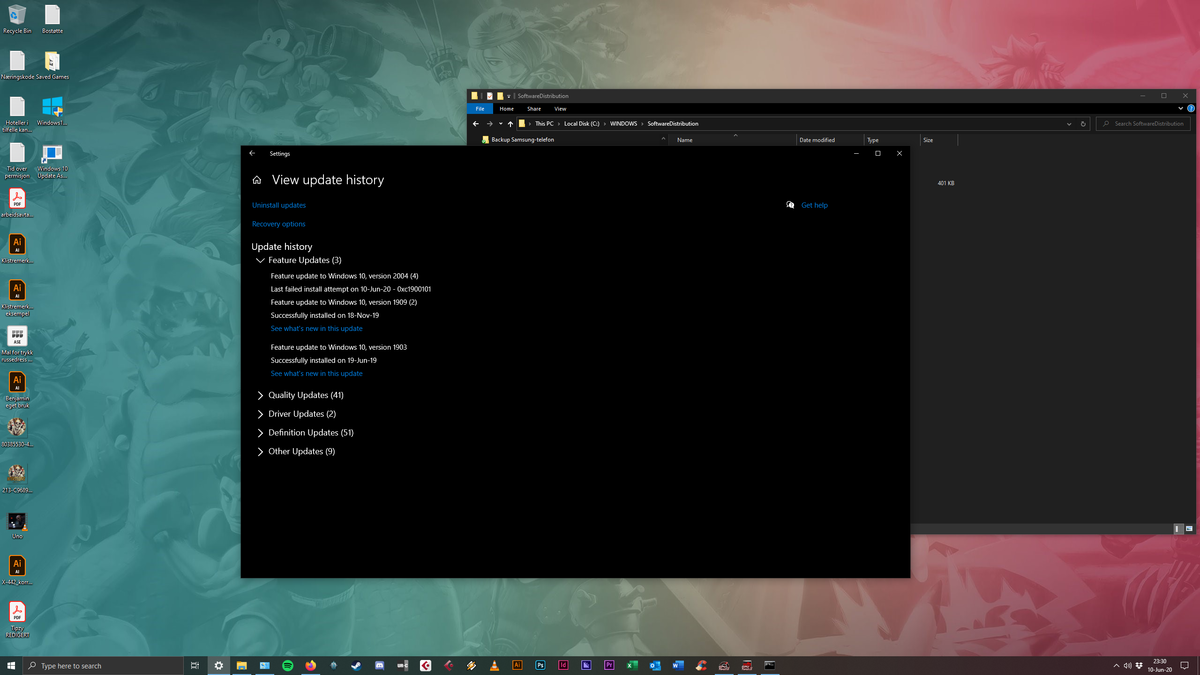Expand Definition Updates (51)
This screenshot has width=1200, height=675.
coord(305,433)
